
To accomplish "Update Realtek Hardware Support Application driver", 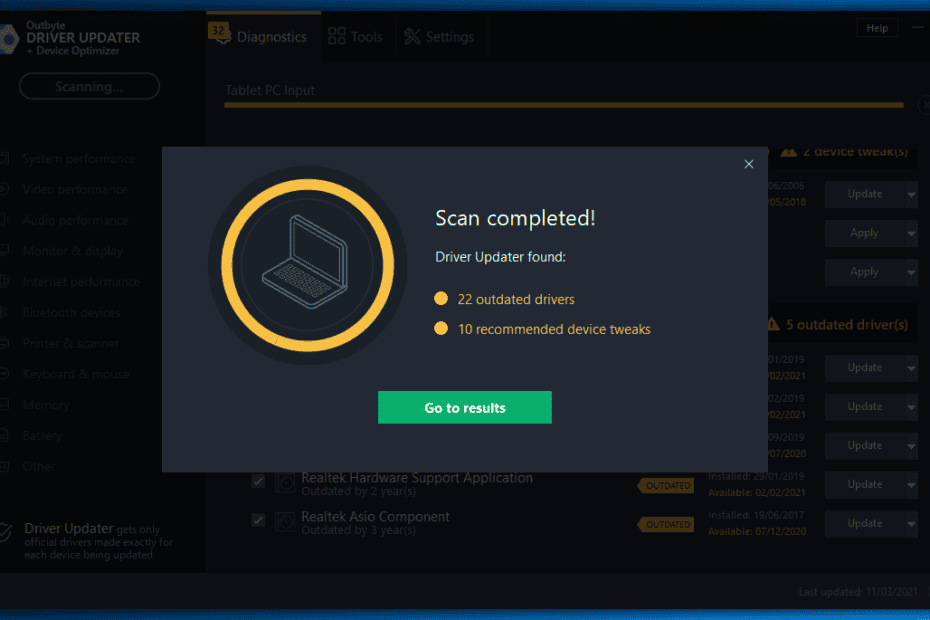I will (864, 484).
